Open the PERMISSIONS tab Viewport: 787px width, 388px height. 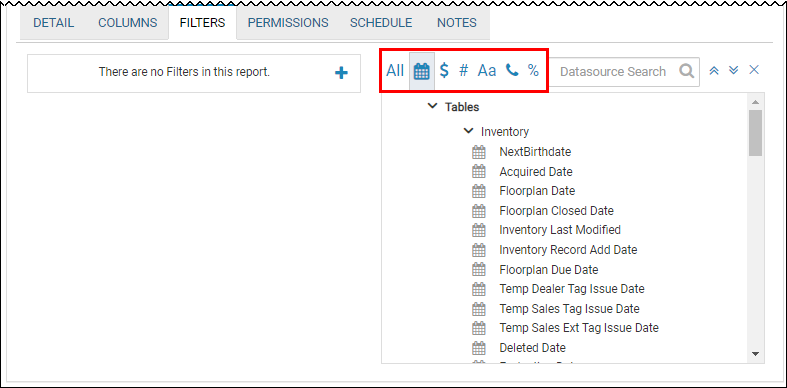pos(288,23)
